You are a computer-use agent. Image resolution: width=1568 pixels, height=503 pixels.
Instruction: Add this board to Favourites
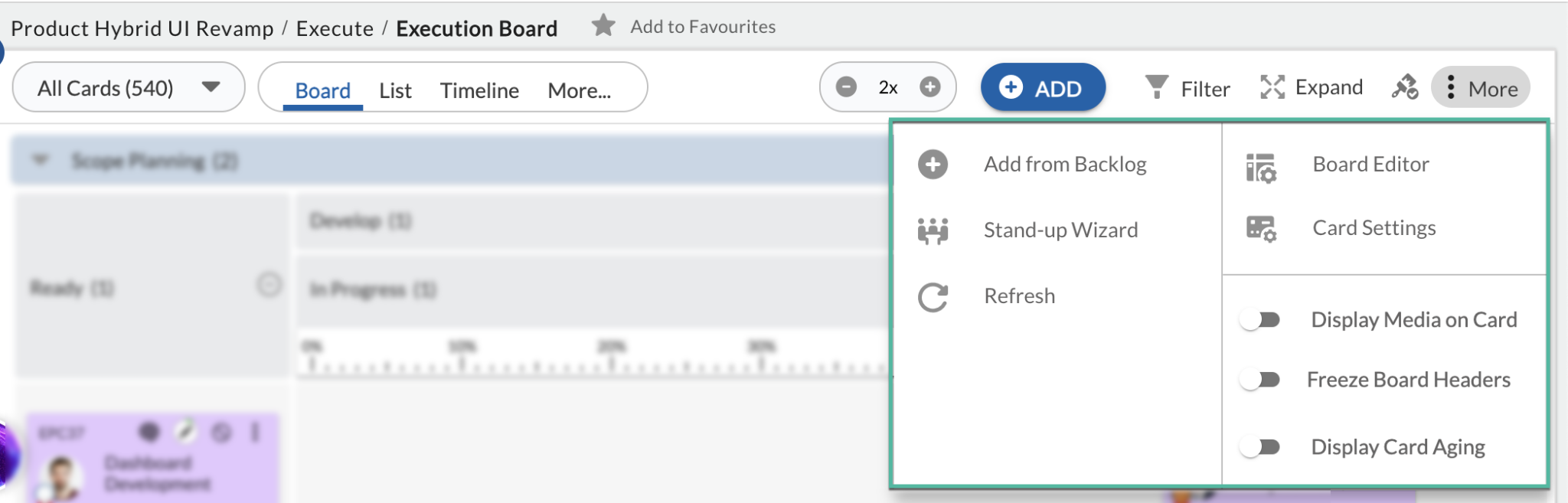click(700, 26)
